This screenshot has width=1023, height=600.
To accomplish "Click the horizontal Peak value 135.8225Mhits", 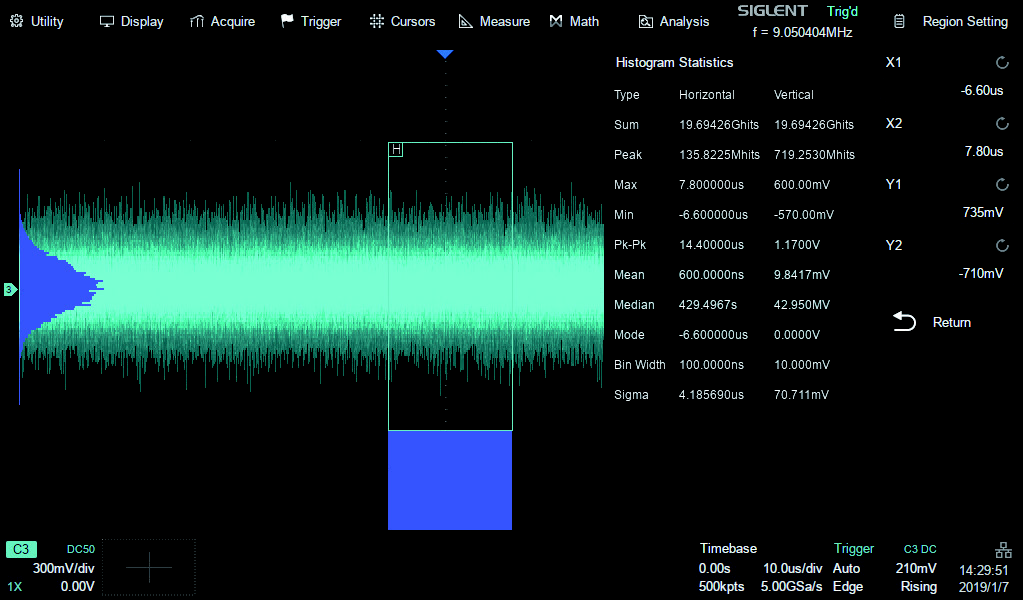I will pyautogui.click(x=719, y=155).
